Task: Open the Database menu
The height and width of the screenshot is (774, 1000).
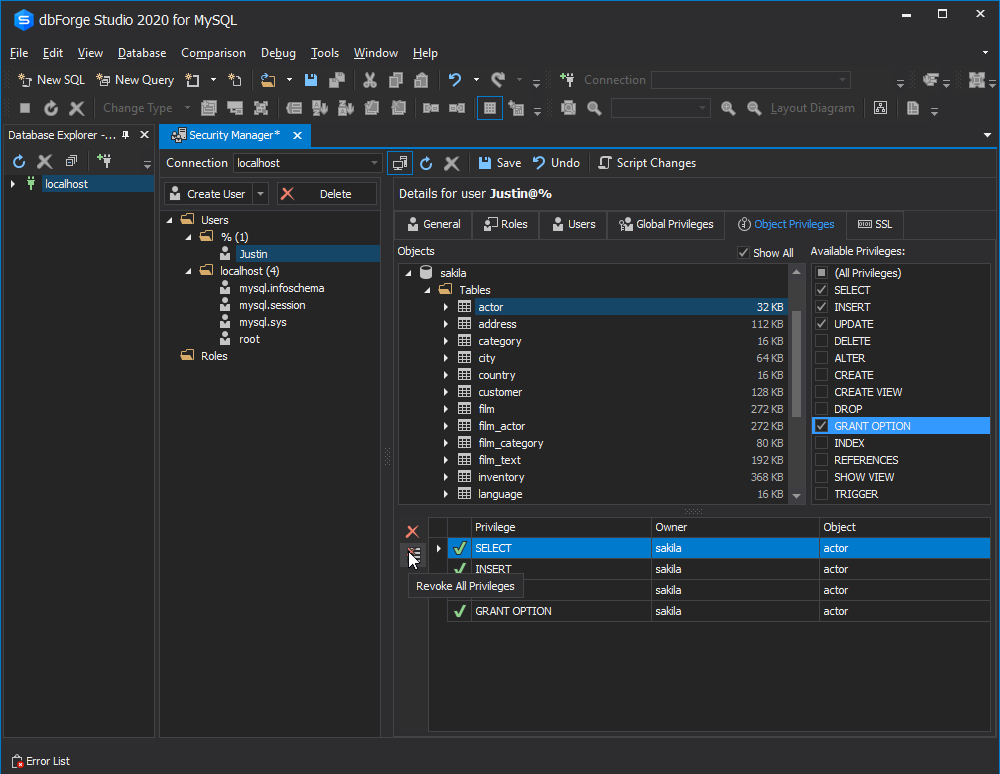Action: [141, 52]
